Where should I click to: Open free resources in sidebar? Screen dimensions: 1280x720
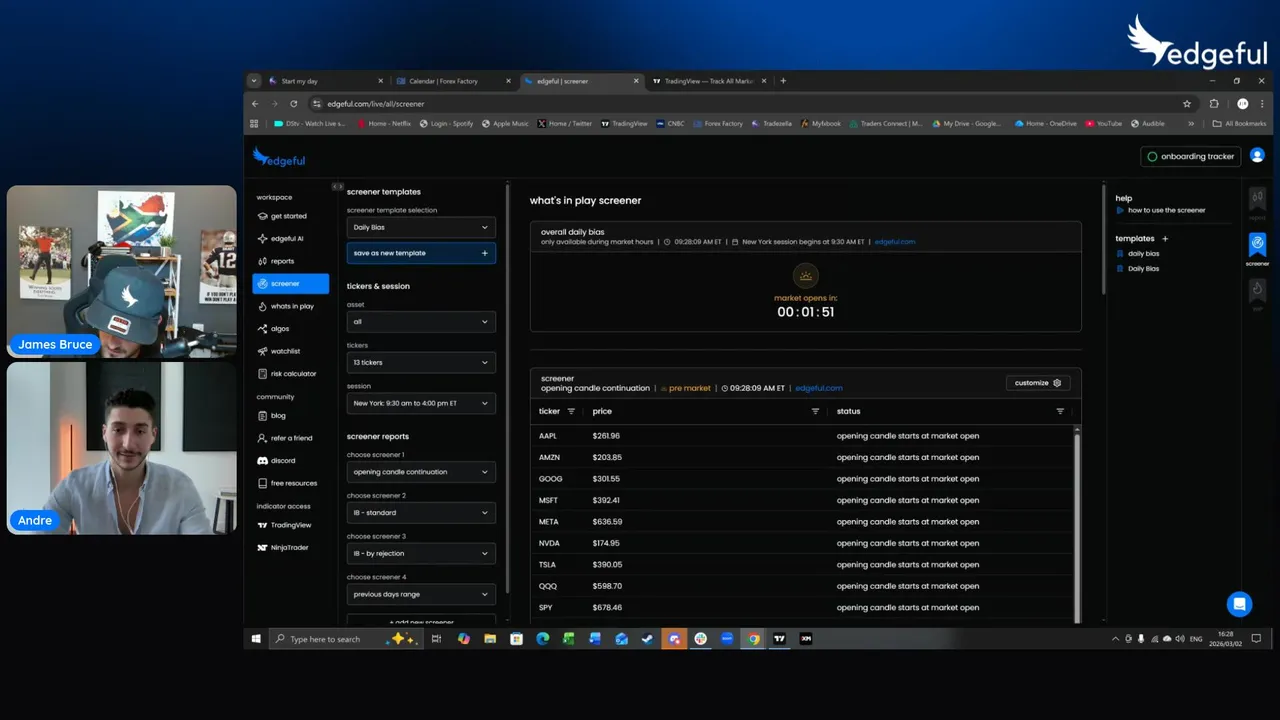(x=293, y=483)
